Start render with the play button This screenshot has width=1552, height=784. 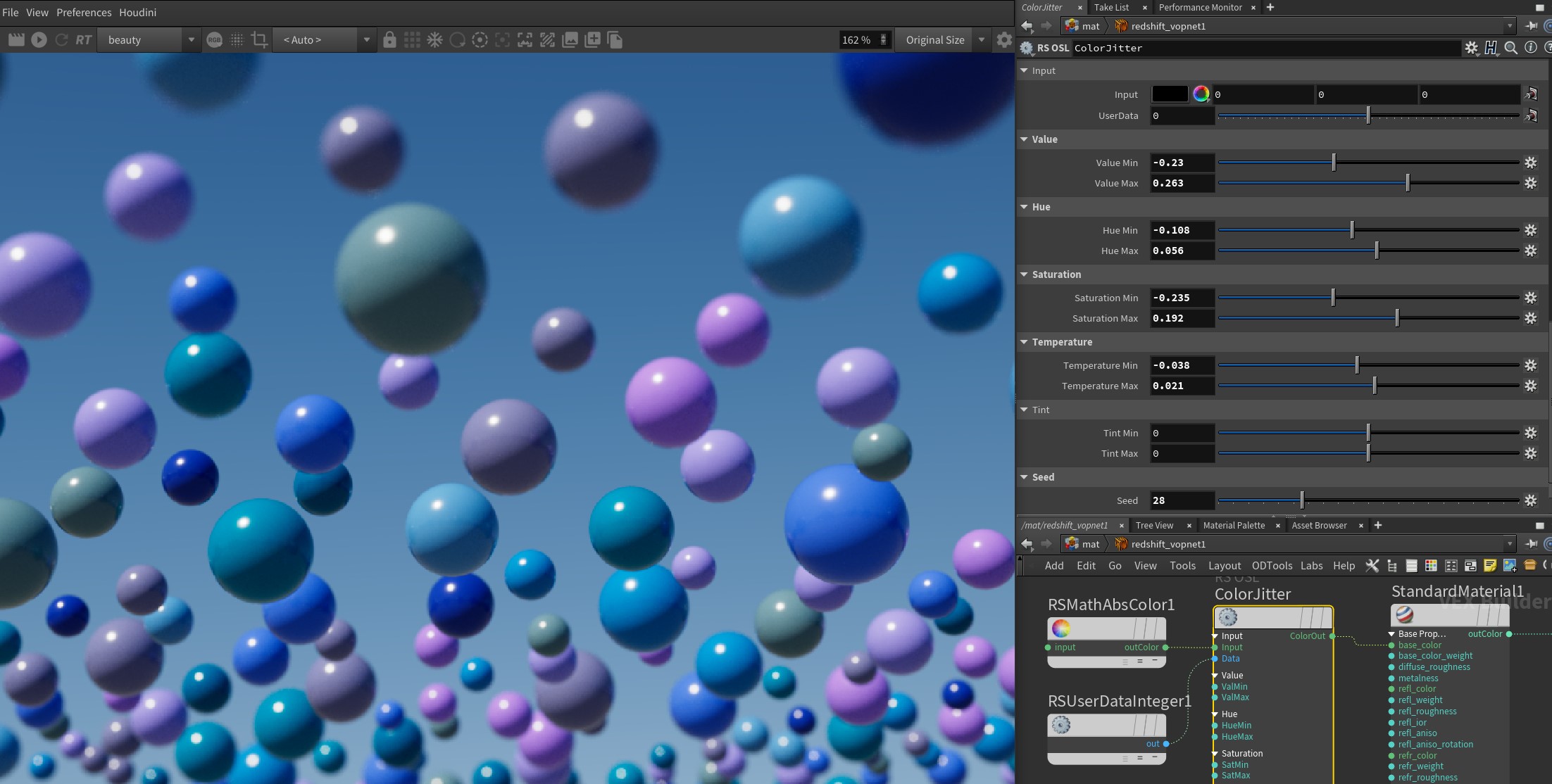click(x=39, y=40)
